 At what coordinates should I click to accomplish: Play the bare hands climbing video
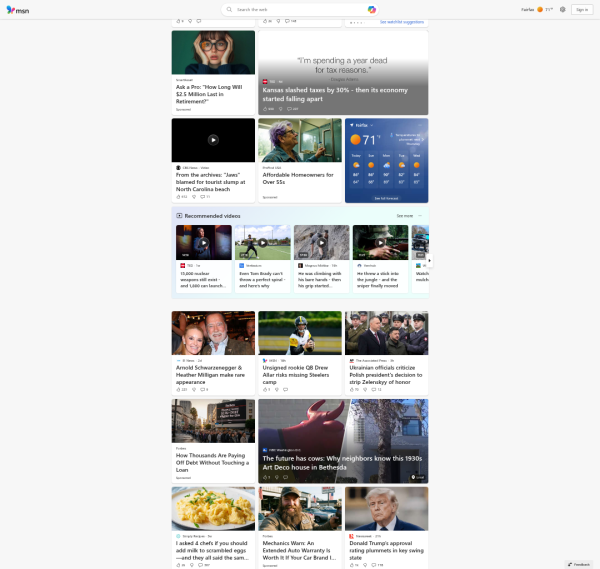pyautogui.click(x=321, y=243)
